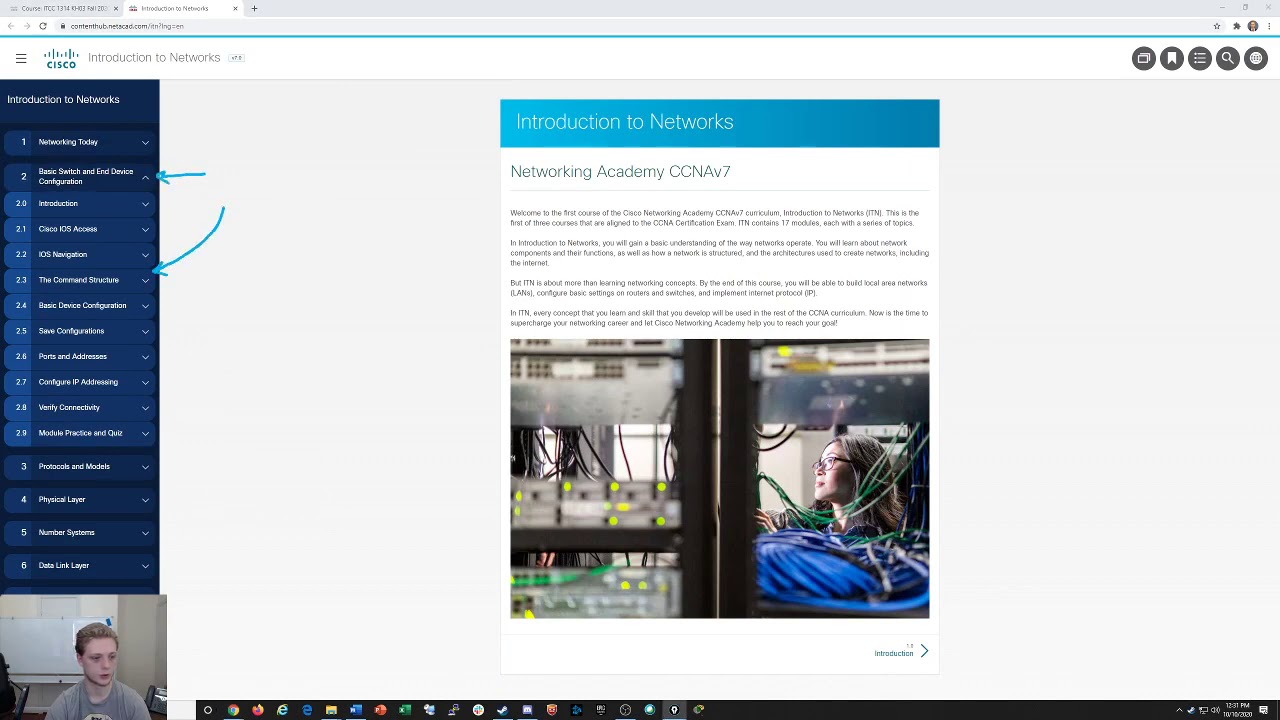
Task: Expand the Number Systems module chevron
Action: pyautogui.click(x=145, y=533)
